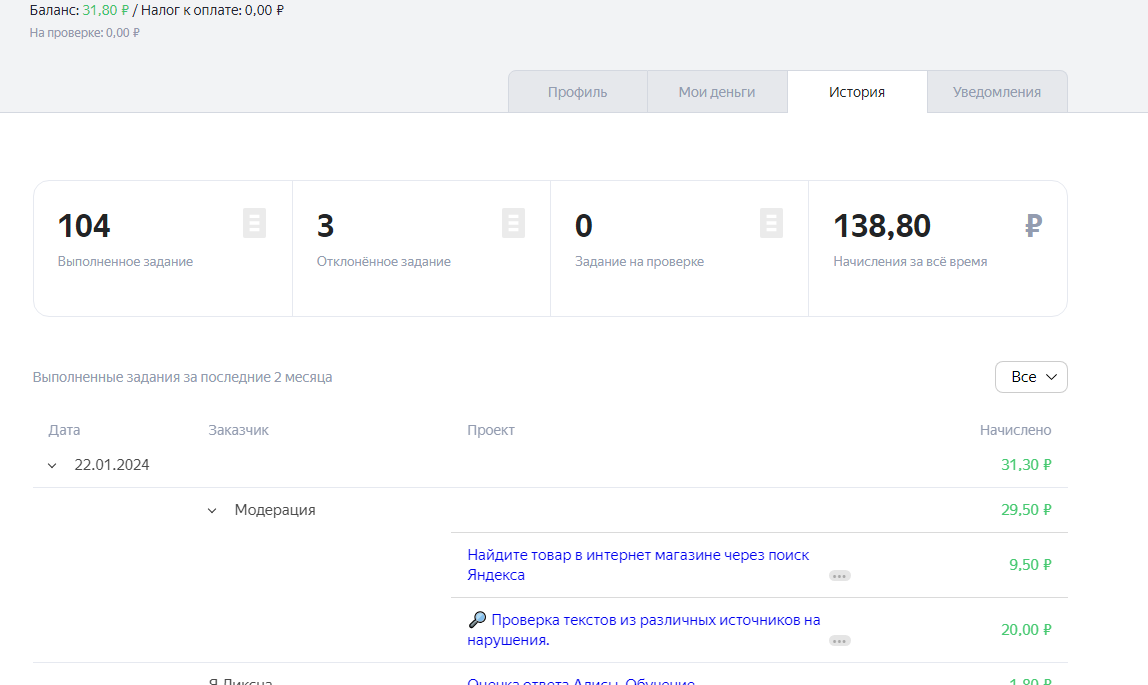The height and width of the screenshot is (685, 1148).
Task: Click the Заказчик column header
Action: pyautogui.click(x=239, y=430)
